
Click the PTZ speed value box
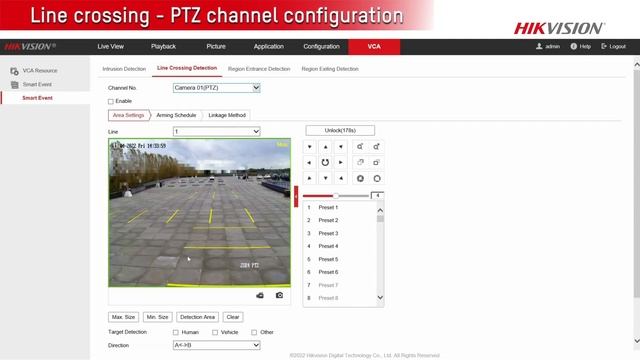[x=377, y=196]
